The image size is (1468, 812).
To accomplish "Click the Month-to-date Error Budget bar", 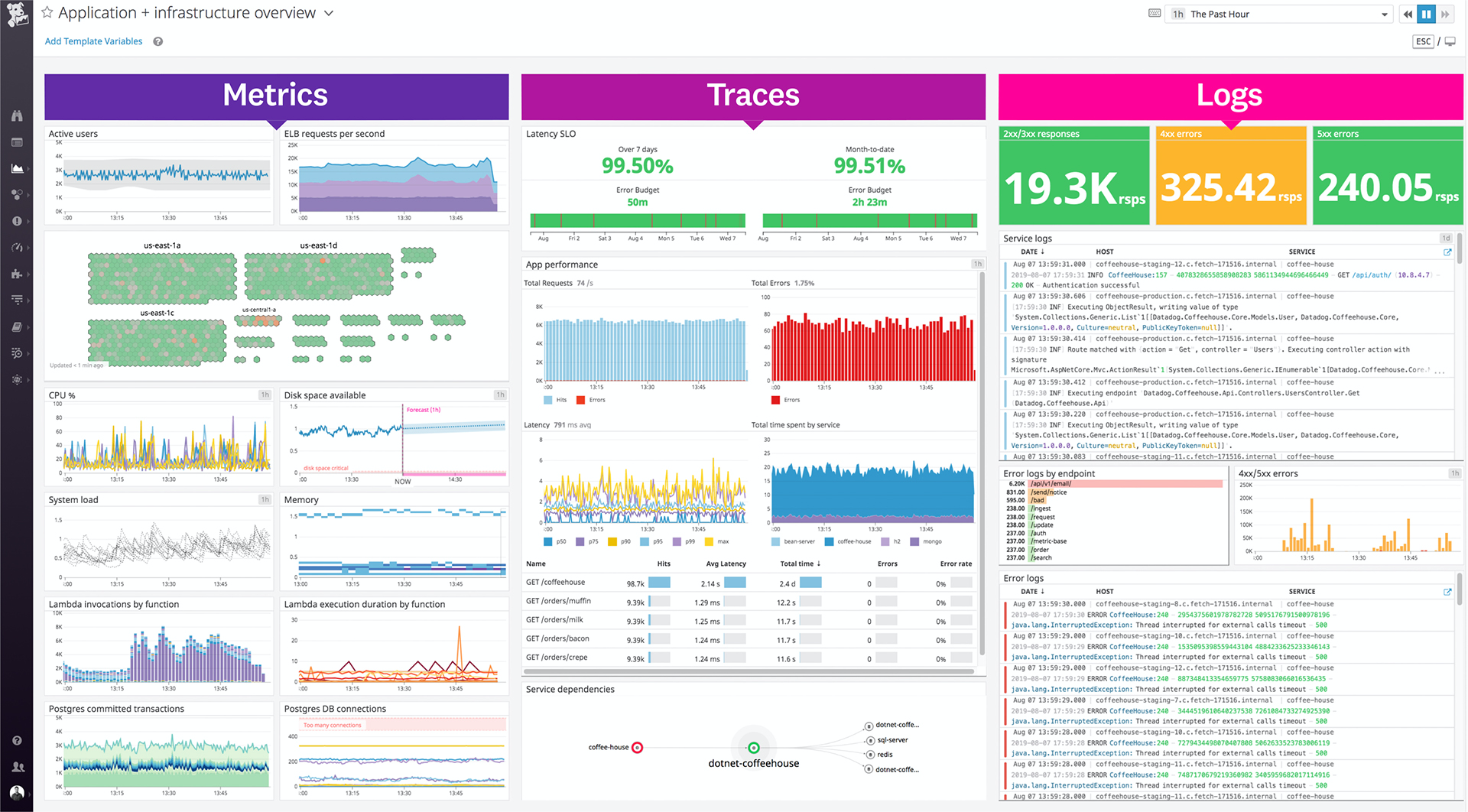I will pyautogui.click(x=869, y=222).
